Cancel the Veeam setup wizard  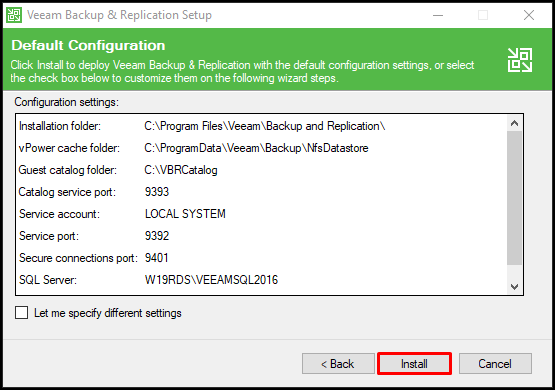[495, 363]
